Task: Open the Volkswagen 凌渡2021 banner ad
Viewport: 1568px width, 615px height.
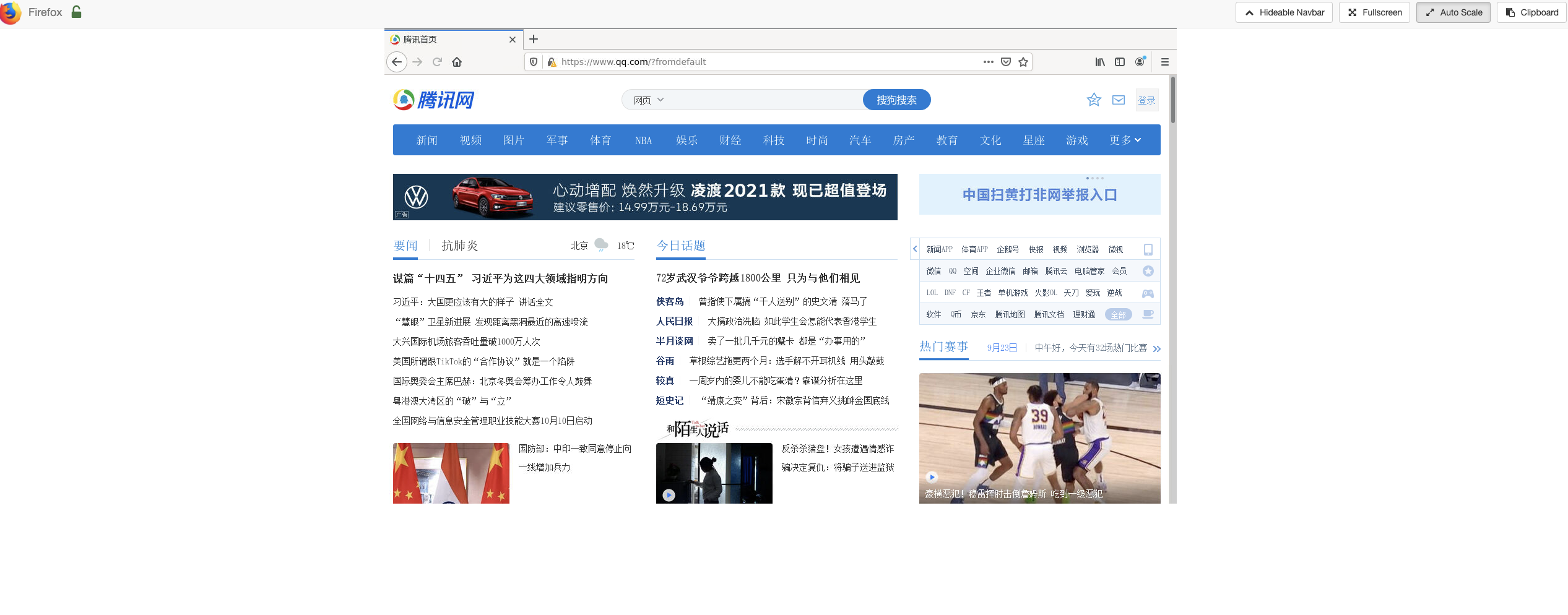Action: coord(645,197)
